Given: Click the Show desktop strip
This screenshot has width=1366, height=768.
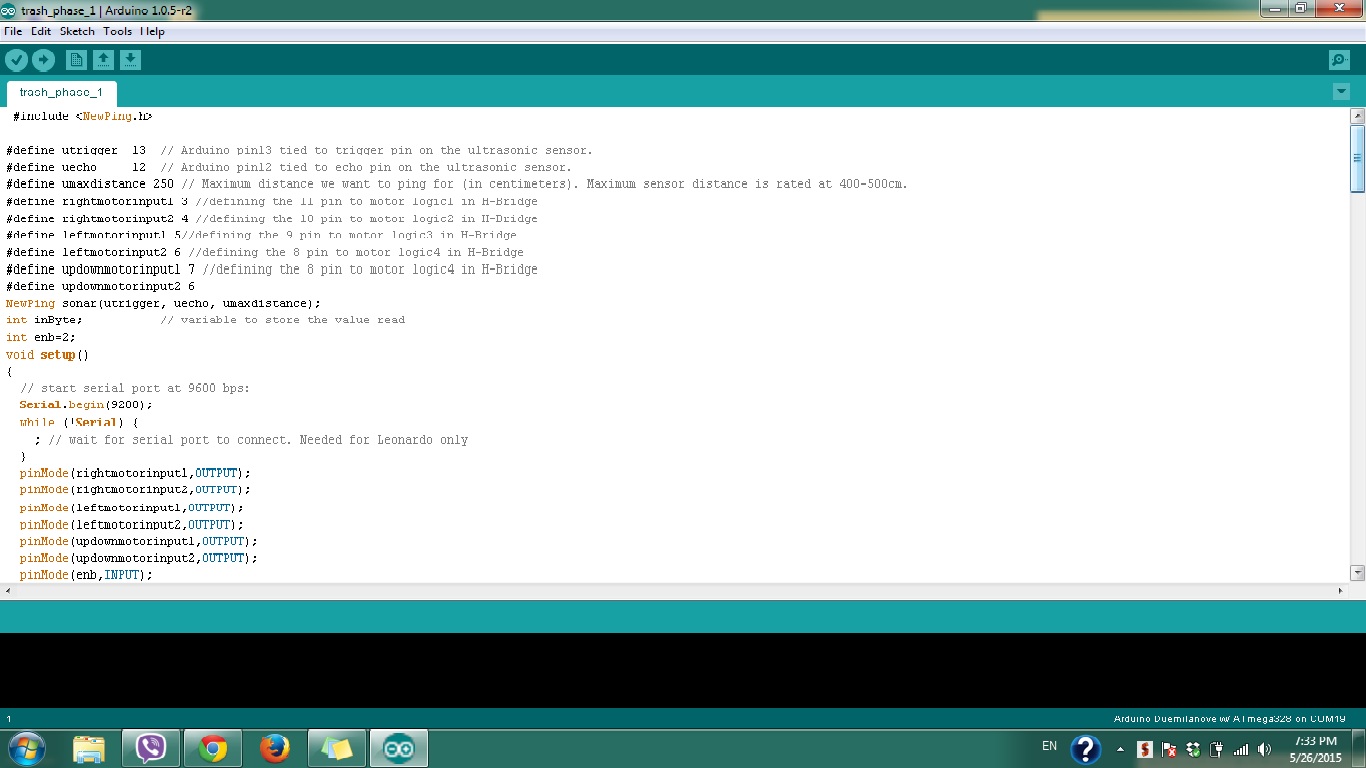Looking at the screenshot, I should (x=1359, y=749).
